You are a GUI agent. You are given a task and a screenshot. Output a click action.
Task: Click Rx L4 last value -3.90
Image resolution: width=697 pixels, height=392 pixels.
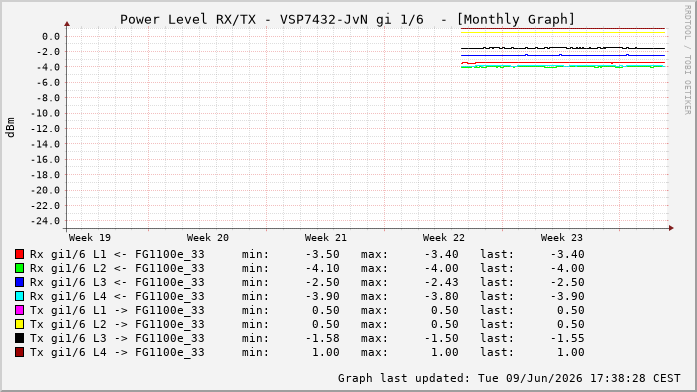pos(568,296)
